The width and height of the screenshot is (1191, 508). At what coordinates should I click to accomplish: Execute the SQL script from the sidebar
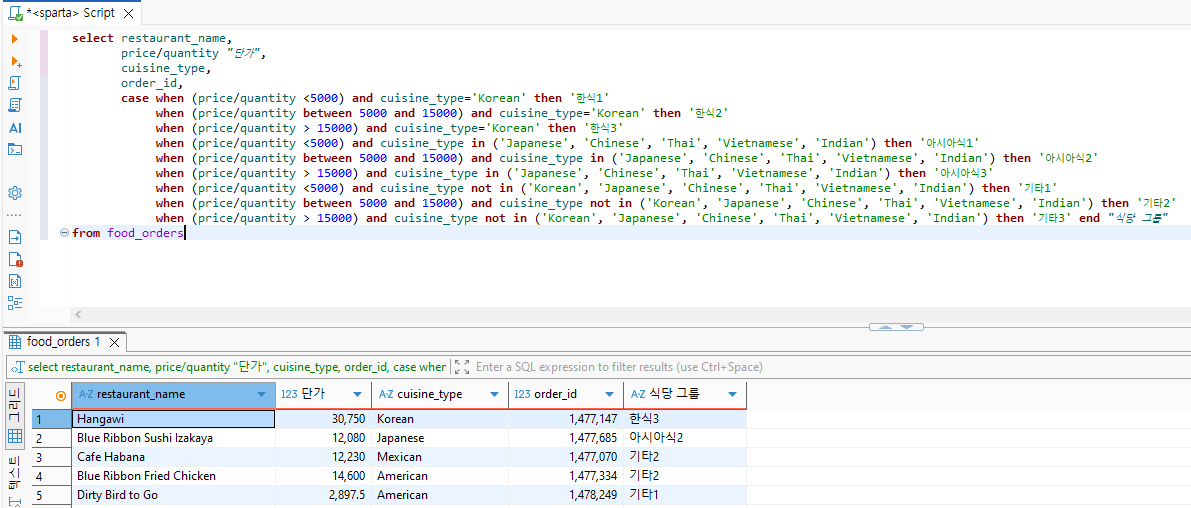tap(14, 83)
